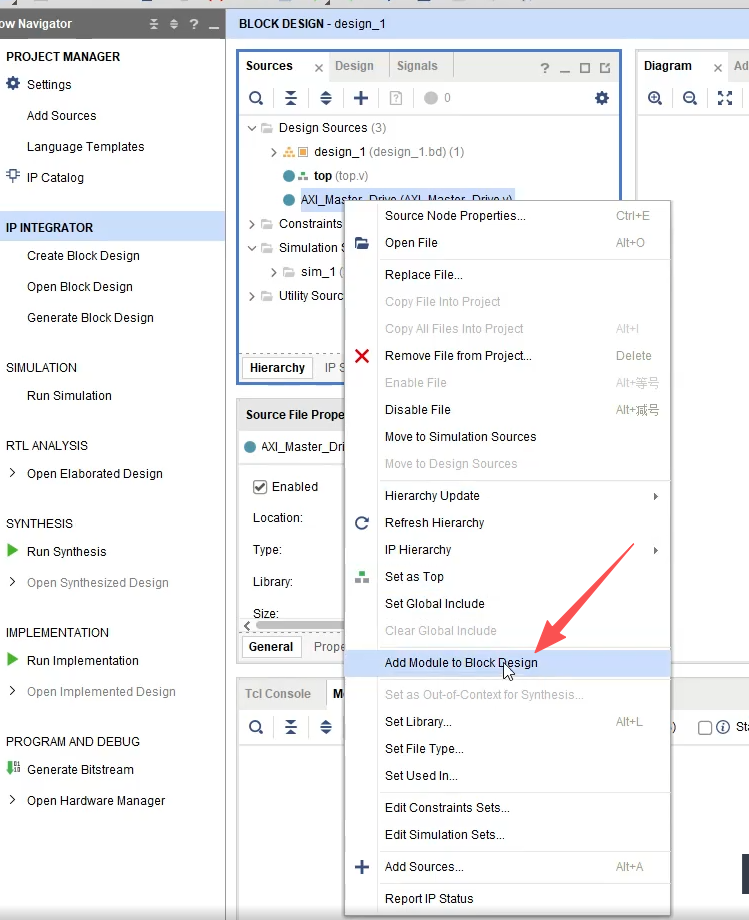Expand Open Elaborated Design
The height and width of the screenshot is (920, 749).
[x=12, y=473]
